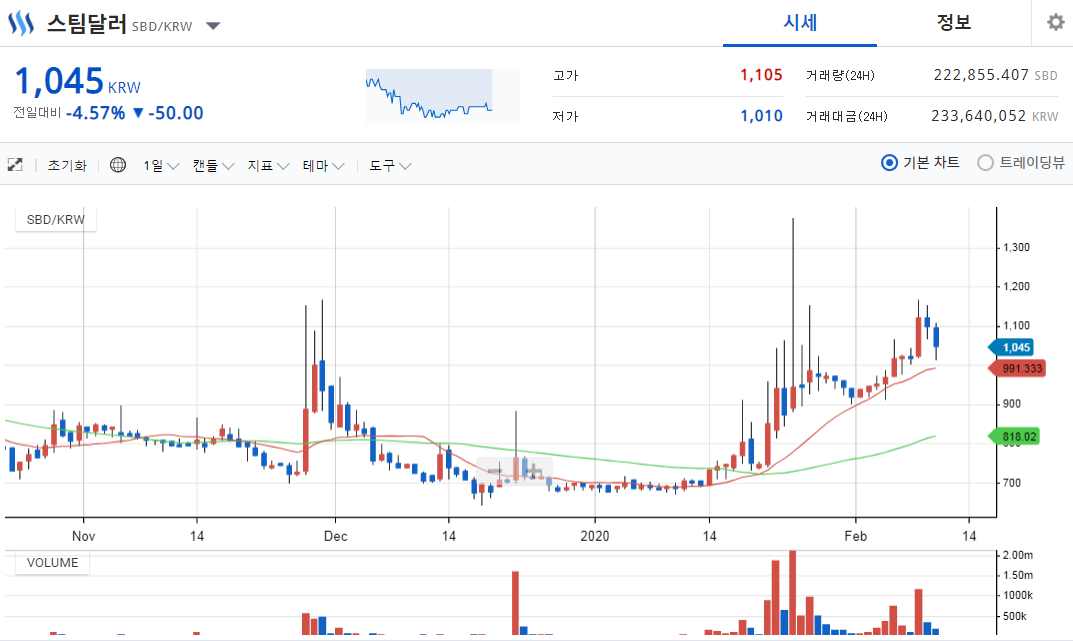Open the SBD/KRW market selector arrow
Screen dimensions: 1073x641
[214, 27]
